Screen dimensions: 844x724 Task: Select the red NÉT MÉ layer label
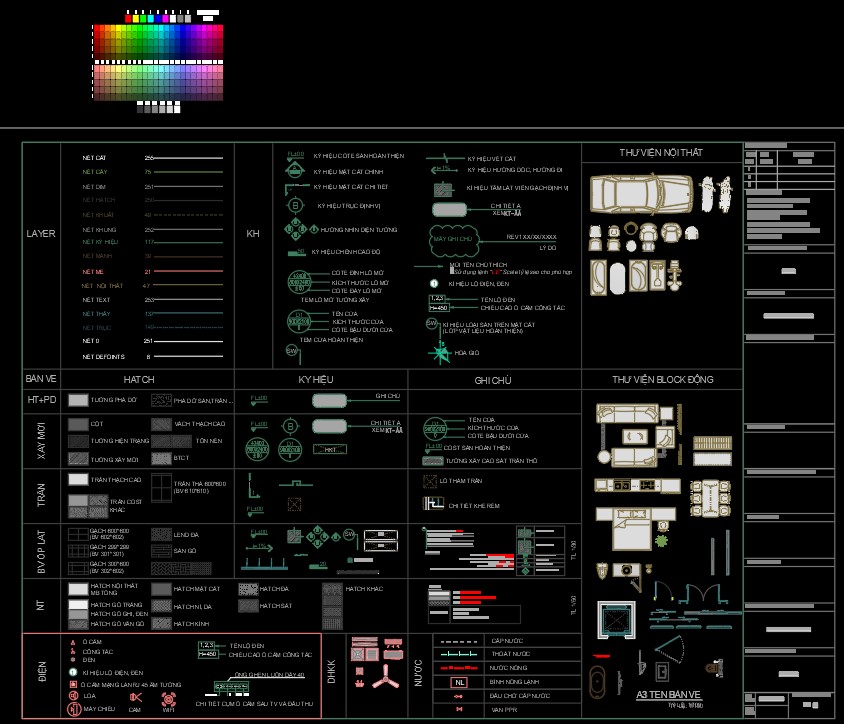coord(93,272)
